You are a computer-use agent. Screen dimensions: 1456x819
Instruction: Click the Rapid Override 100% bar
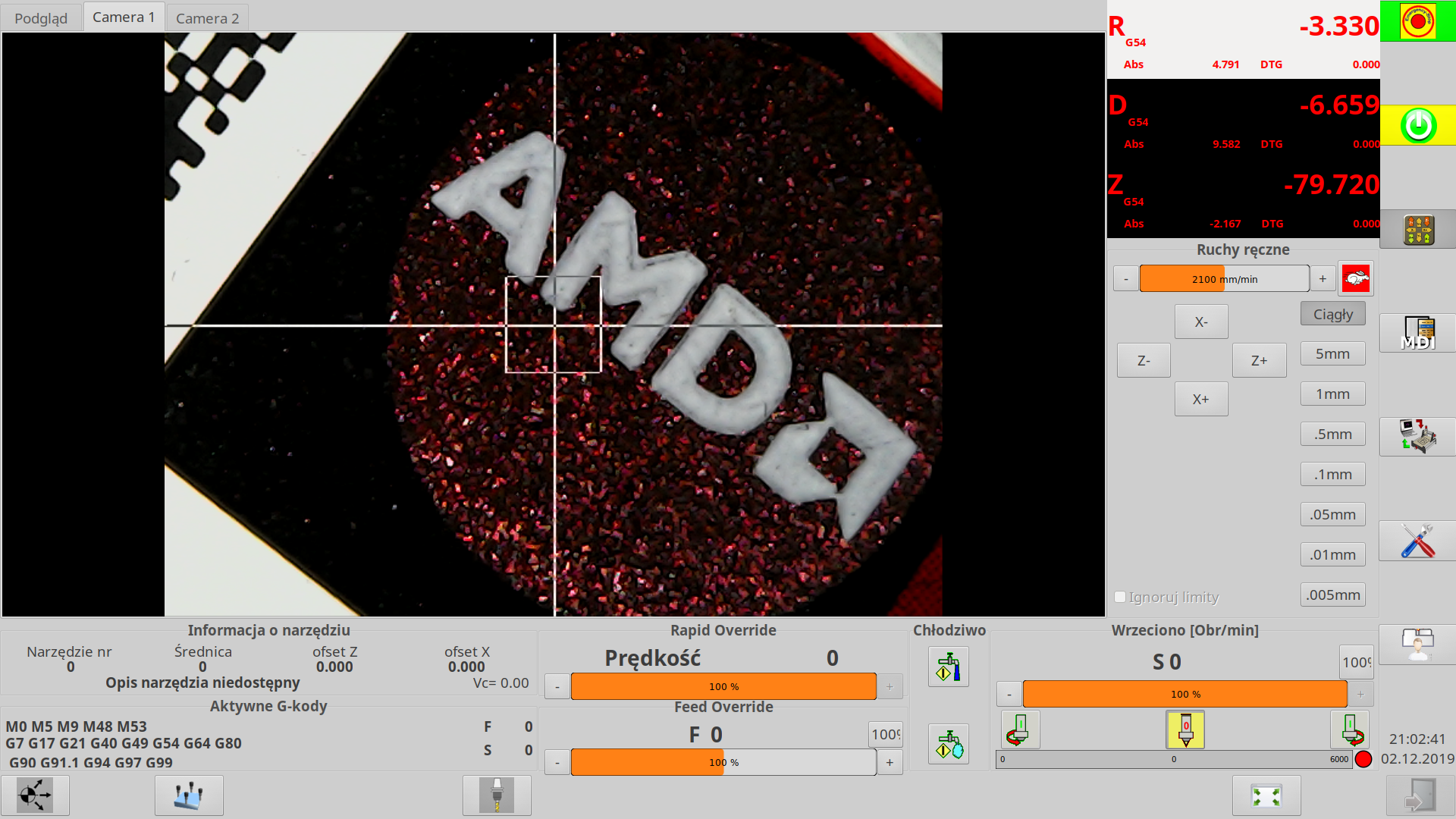tap(723, 687)
